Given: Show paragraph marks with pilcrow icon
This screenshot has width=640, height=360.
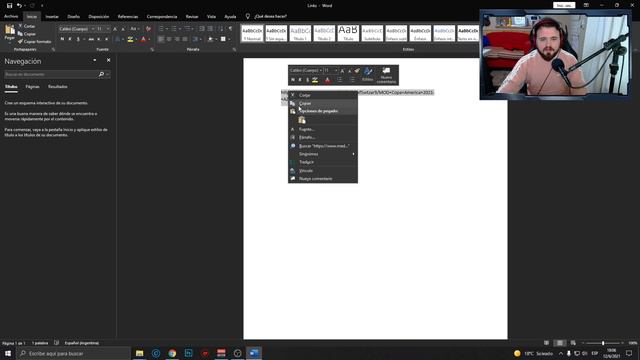Looking at the screenshot, I should tap(231, 29).
